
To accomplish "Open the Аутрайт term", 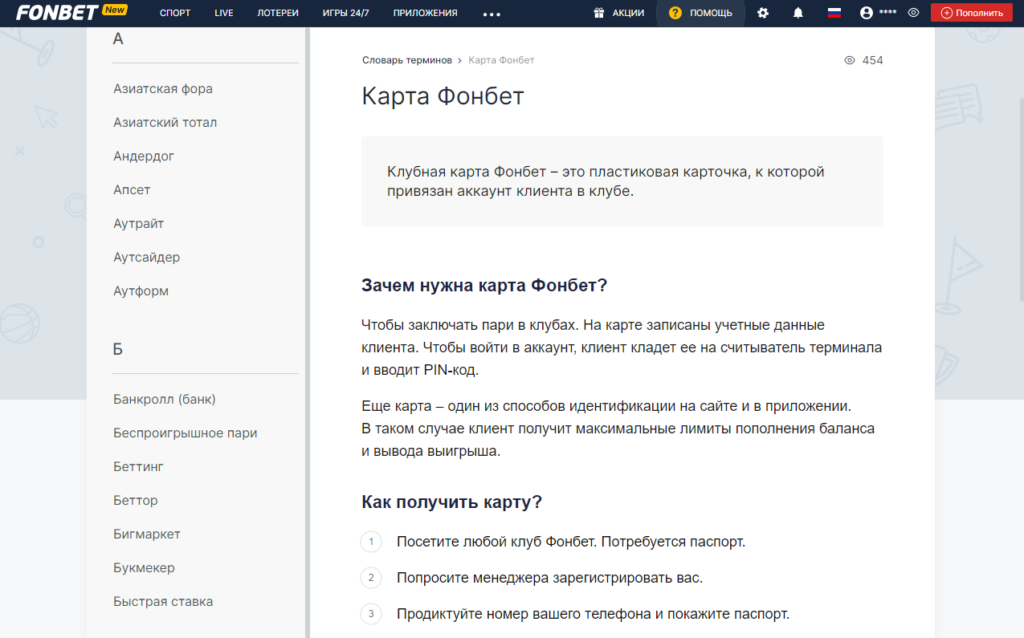I will (x=138, y=224).
